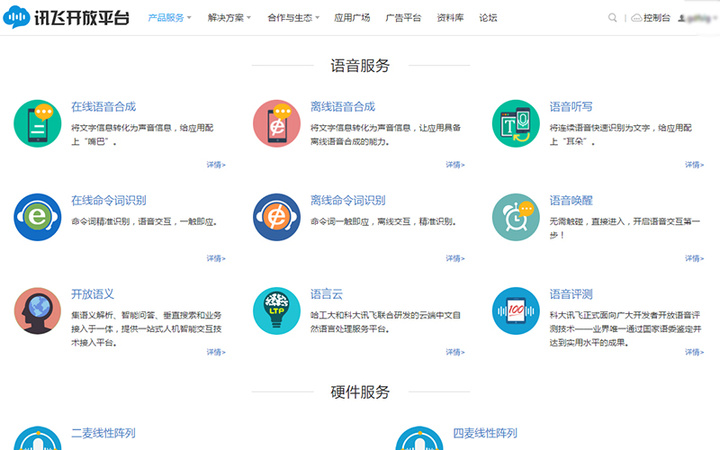The height and width of the screenshot is (450, 720).
Task: Open the 控制台 console link
Action: click(x=651, y=18)
